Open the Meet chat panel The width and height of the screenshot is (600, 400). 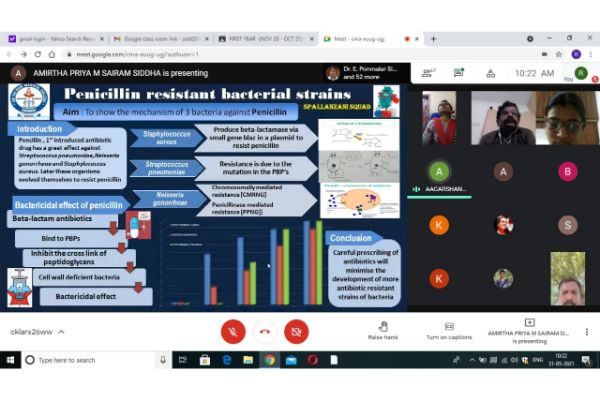click(459, 72)
